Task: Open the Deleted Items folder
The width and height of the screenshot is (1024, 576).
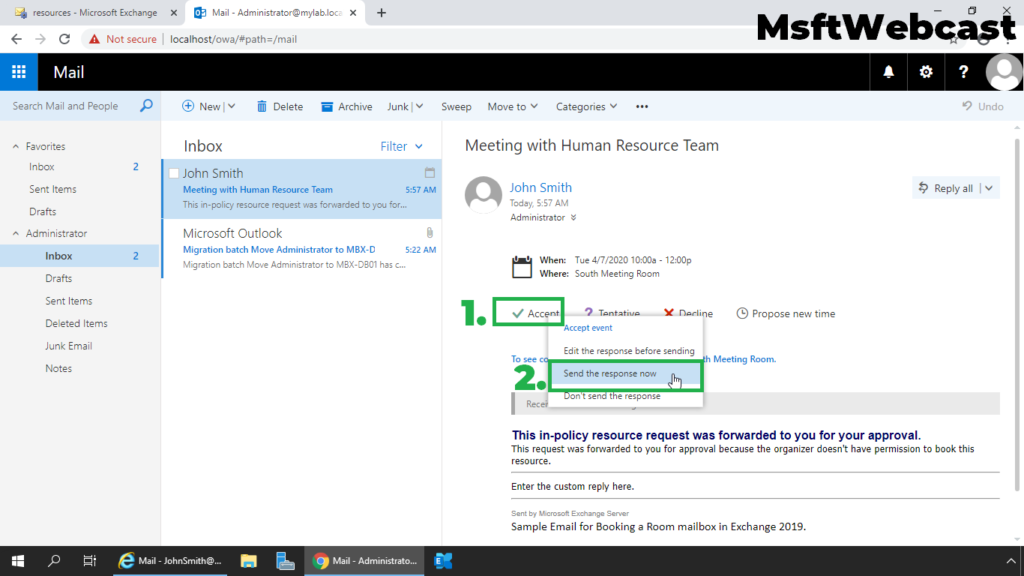Action: coord(76,323)
